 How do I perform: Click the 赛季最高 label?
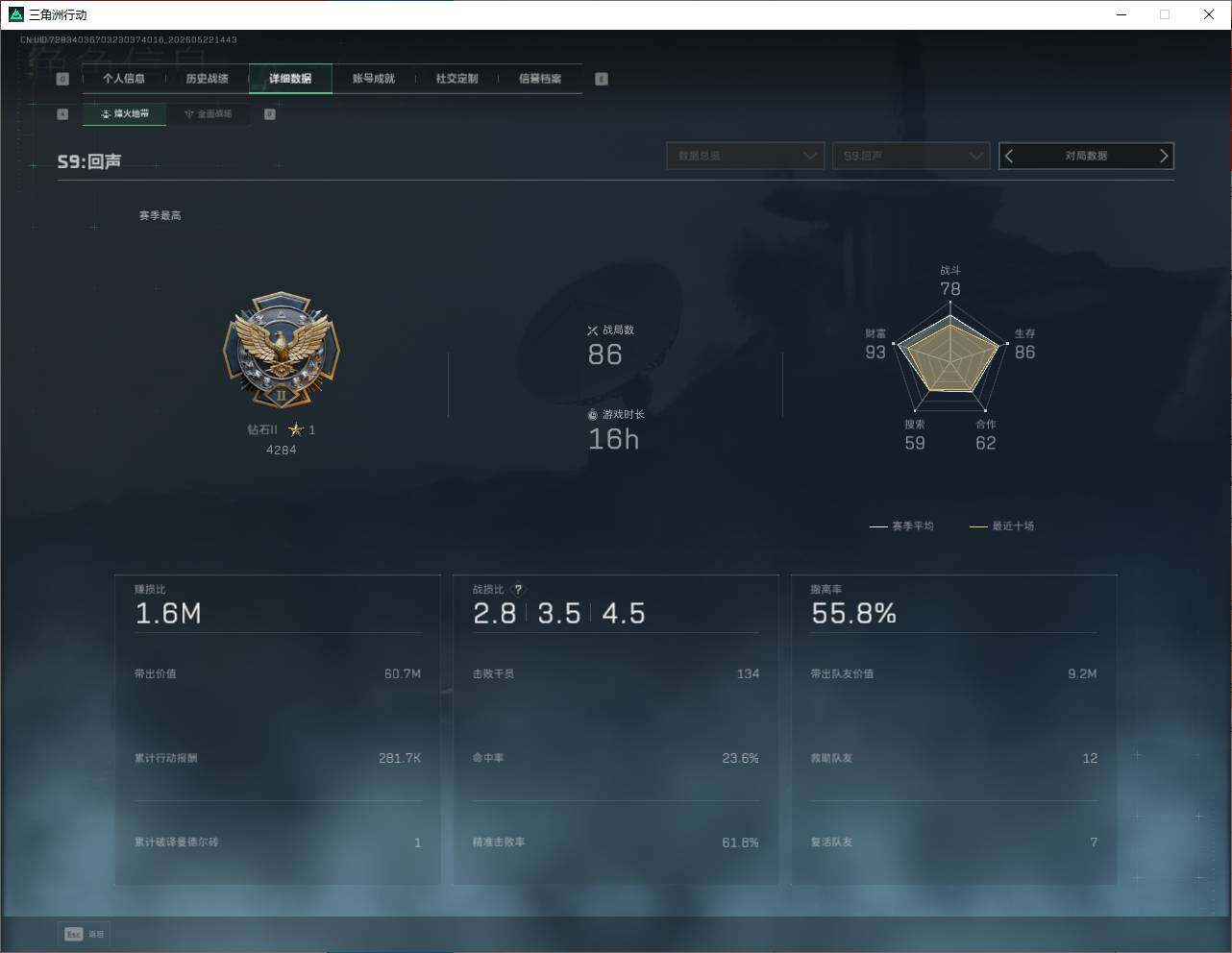(160, 216)
